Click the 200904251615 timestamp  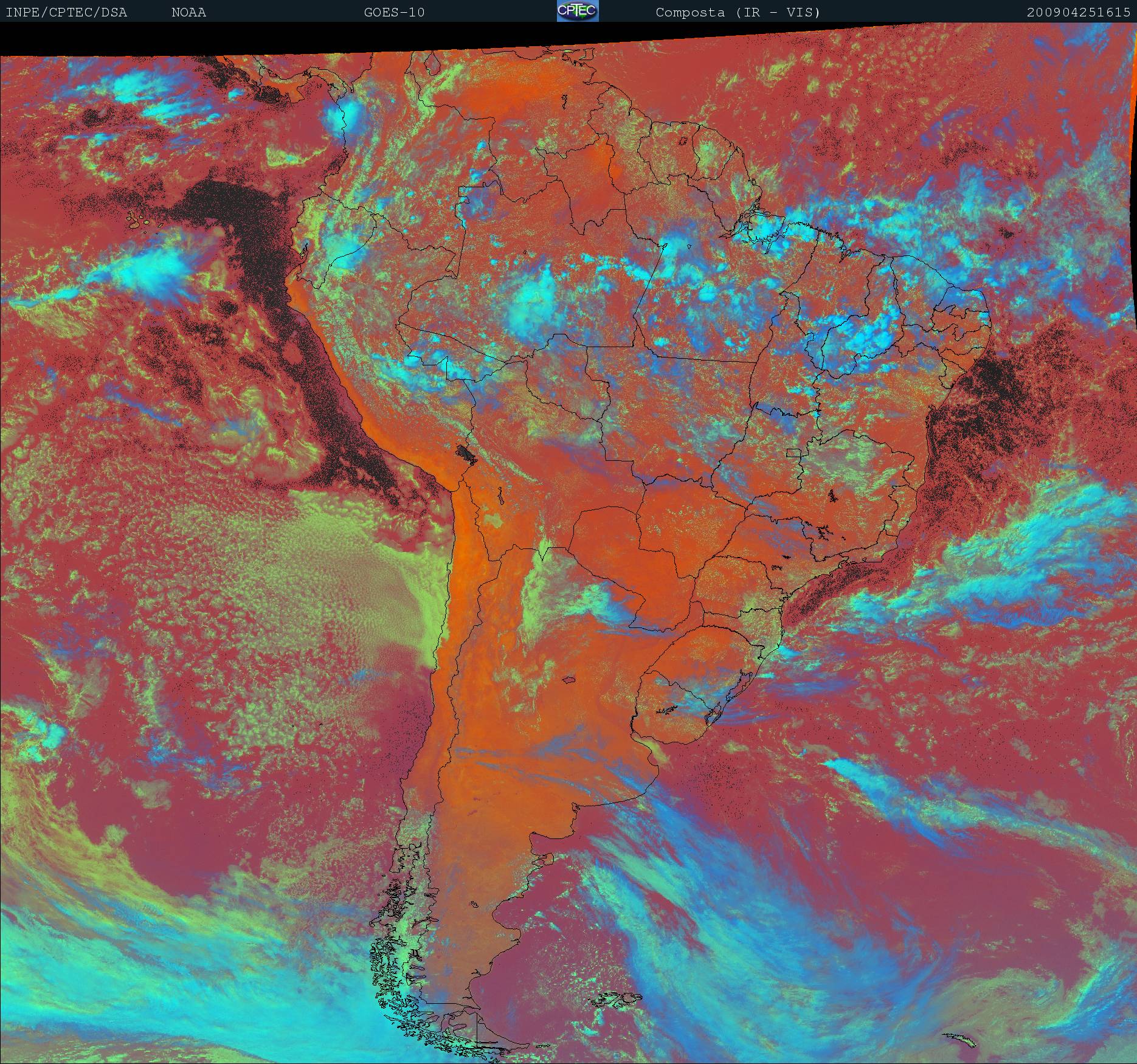1079,12
